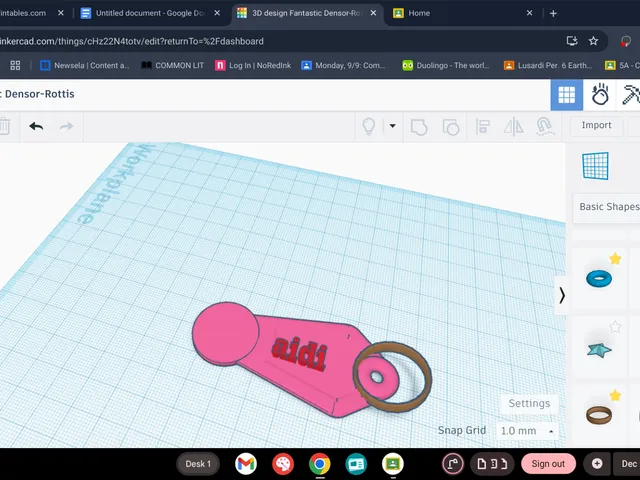Viewport: 640px width, 480px height.
Task: Open the Snap Grid 1.0 mm dropdown
Action: tap(527, 431)
